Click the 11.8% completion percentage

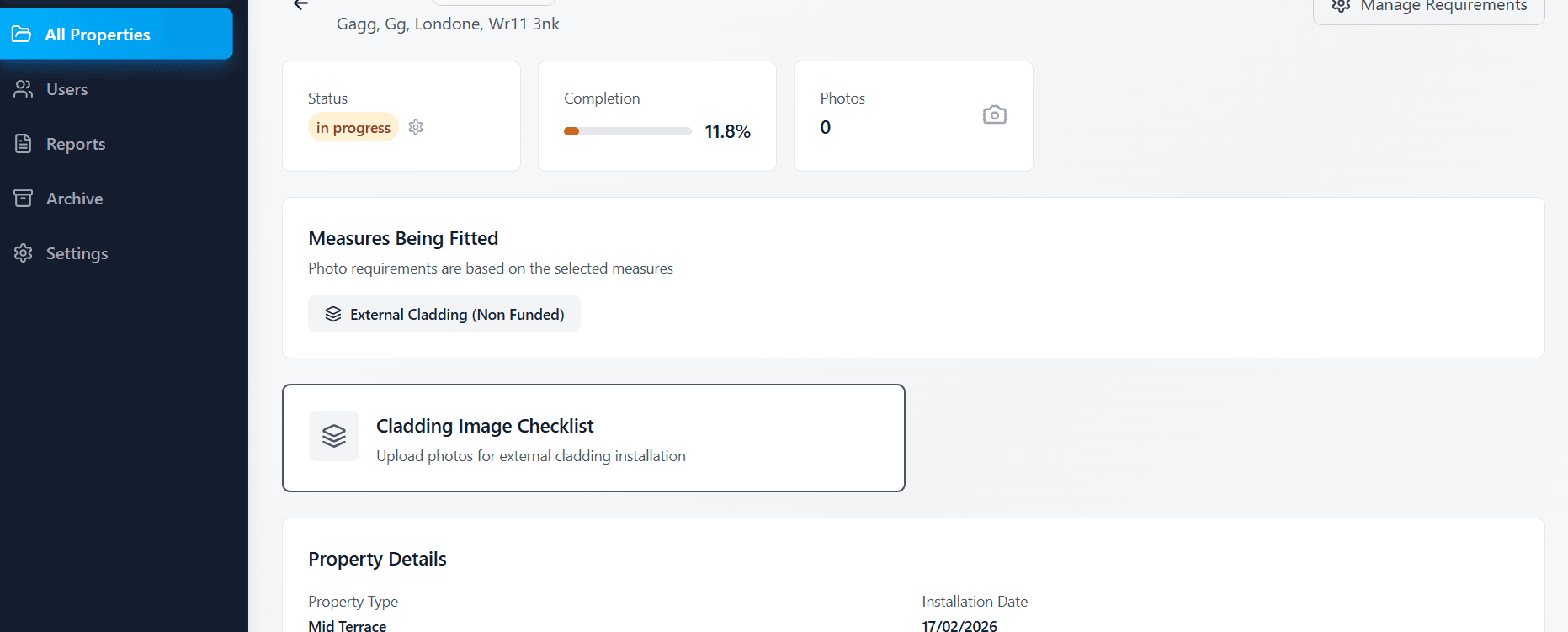[727, 131]
